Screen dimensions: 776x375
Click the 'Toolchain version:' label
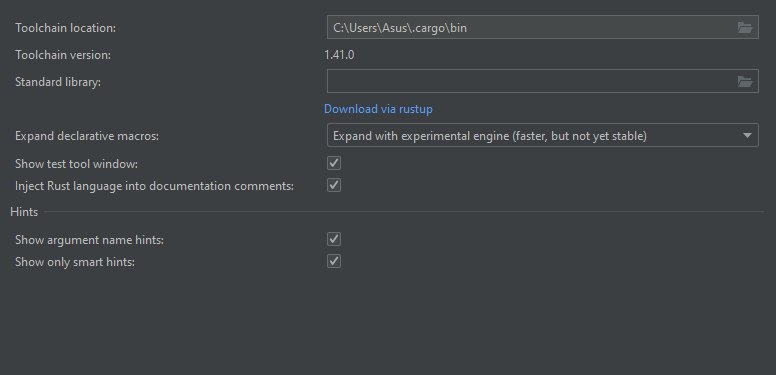pyautogui.click(x=63, y=55)
